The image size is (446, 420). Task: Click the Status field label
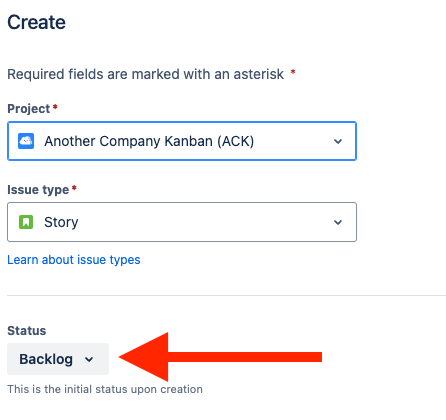point(27,331)
